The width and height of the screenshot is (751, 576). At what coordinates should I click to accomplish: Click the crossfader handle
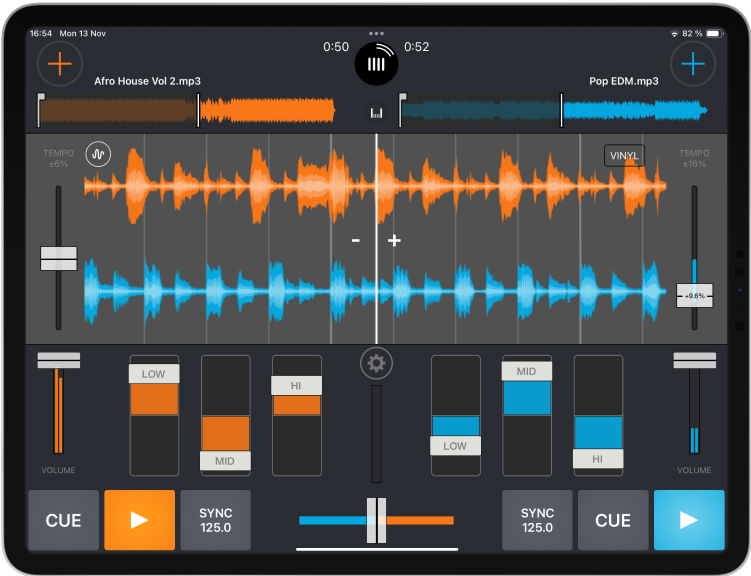point(376,520)
